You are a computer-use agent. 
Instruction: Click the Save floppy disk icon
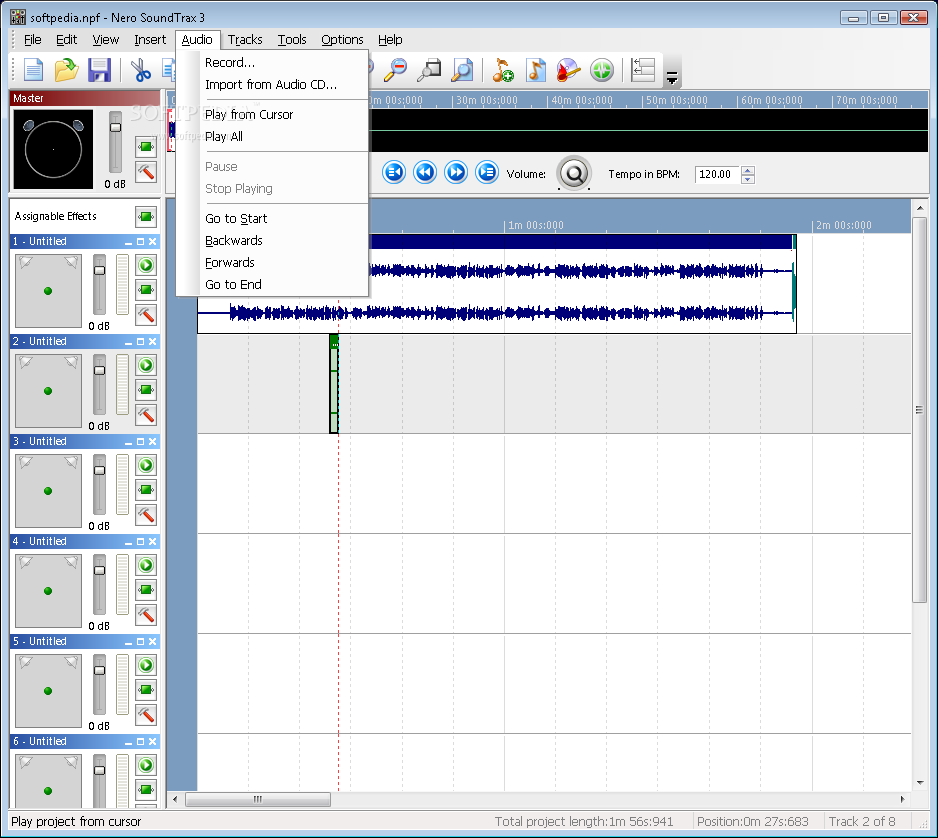coord(99,70)
